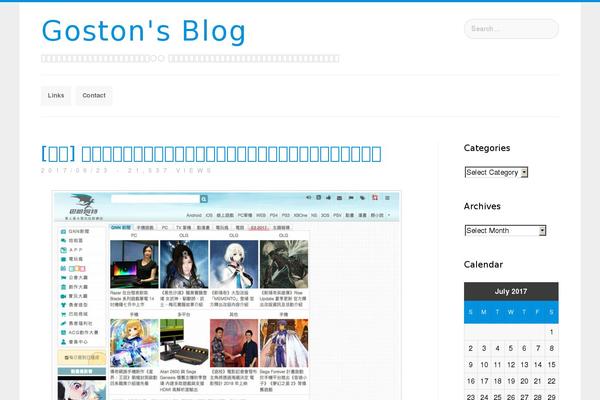Select calendar day 18
The image size is (600, 400).
[x=497, y=381]
